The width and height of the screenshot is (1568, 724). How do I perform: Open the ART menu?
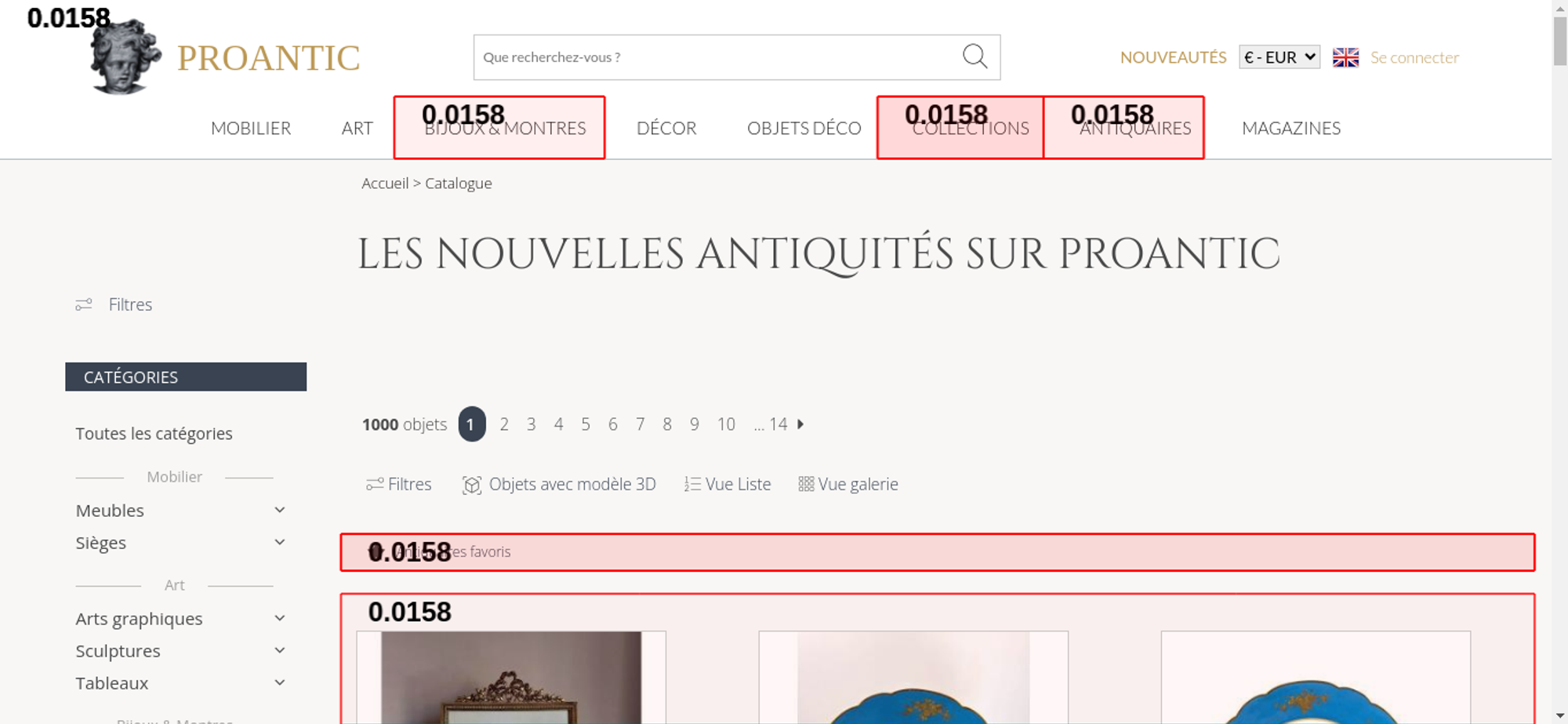click(358, 128)
